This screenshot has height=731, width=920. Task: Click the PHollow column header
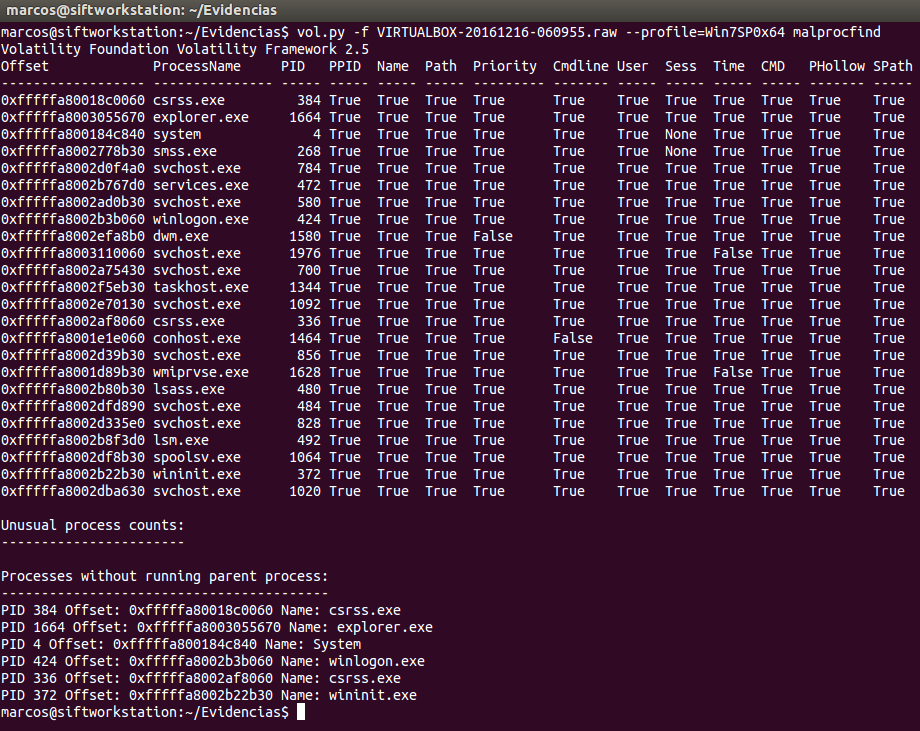click(x=832, y=66)
